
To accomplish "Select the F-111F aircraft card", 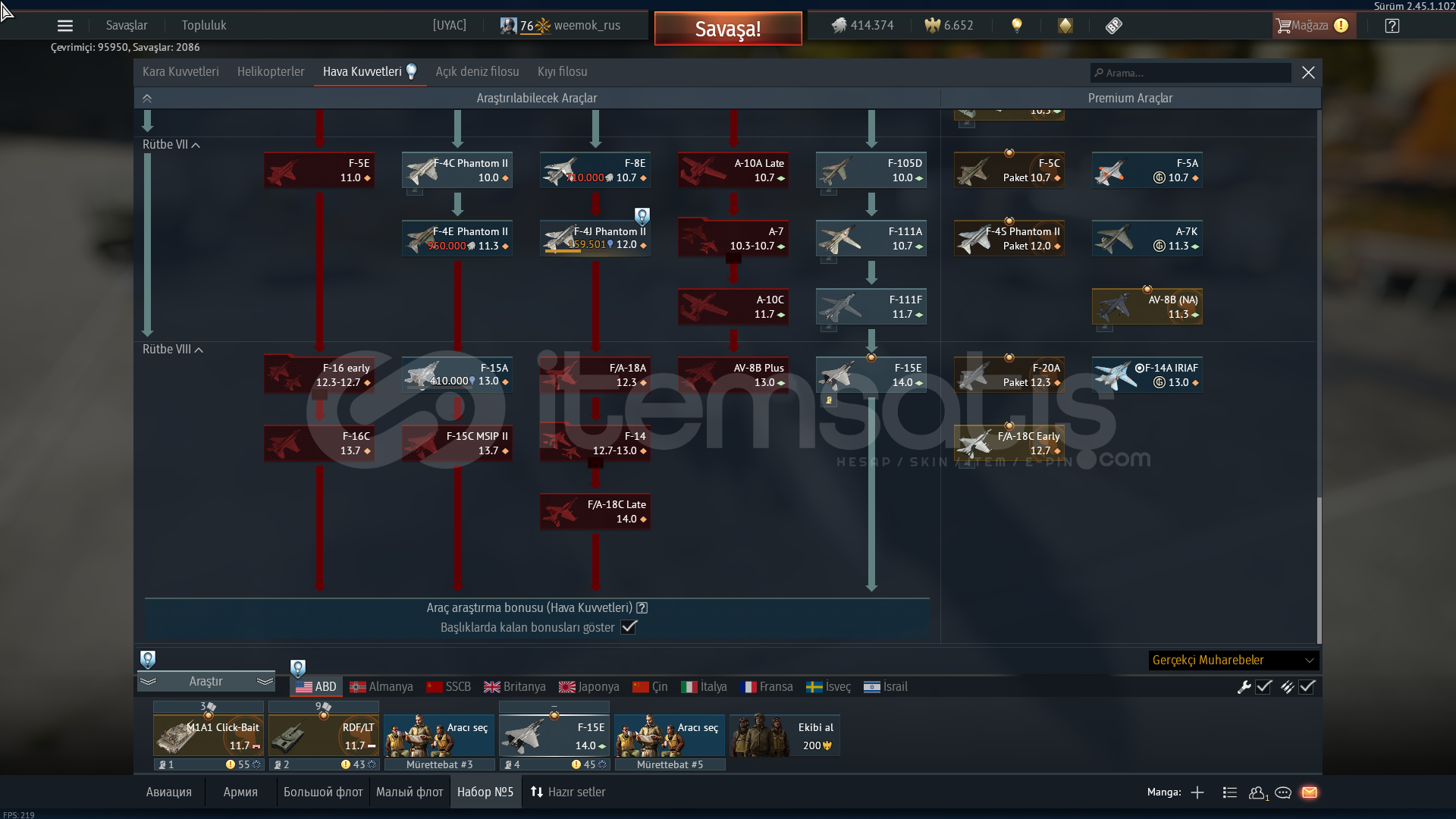I will 871,306.
